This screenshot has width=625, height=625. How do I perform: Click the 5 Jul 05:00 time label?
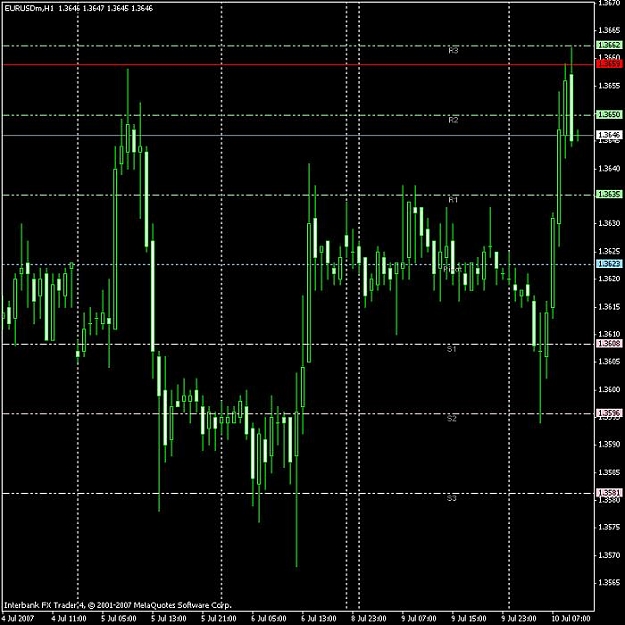pos(119,619)
